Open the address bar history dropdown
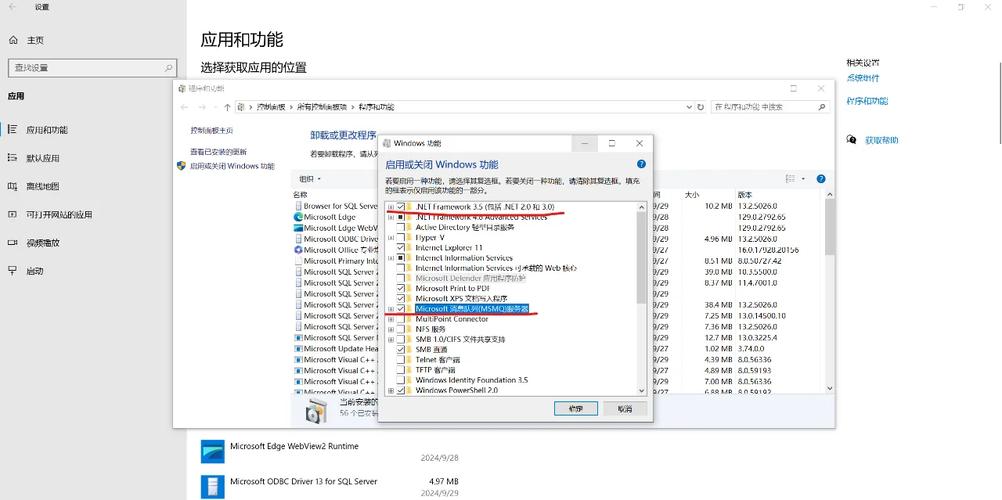1002x500 pixels. coord(689,107)
